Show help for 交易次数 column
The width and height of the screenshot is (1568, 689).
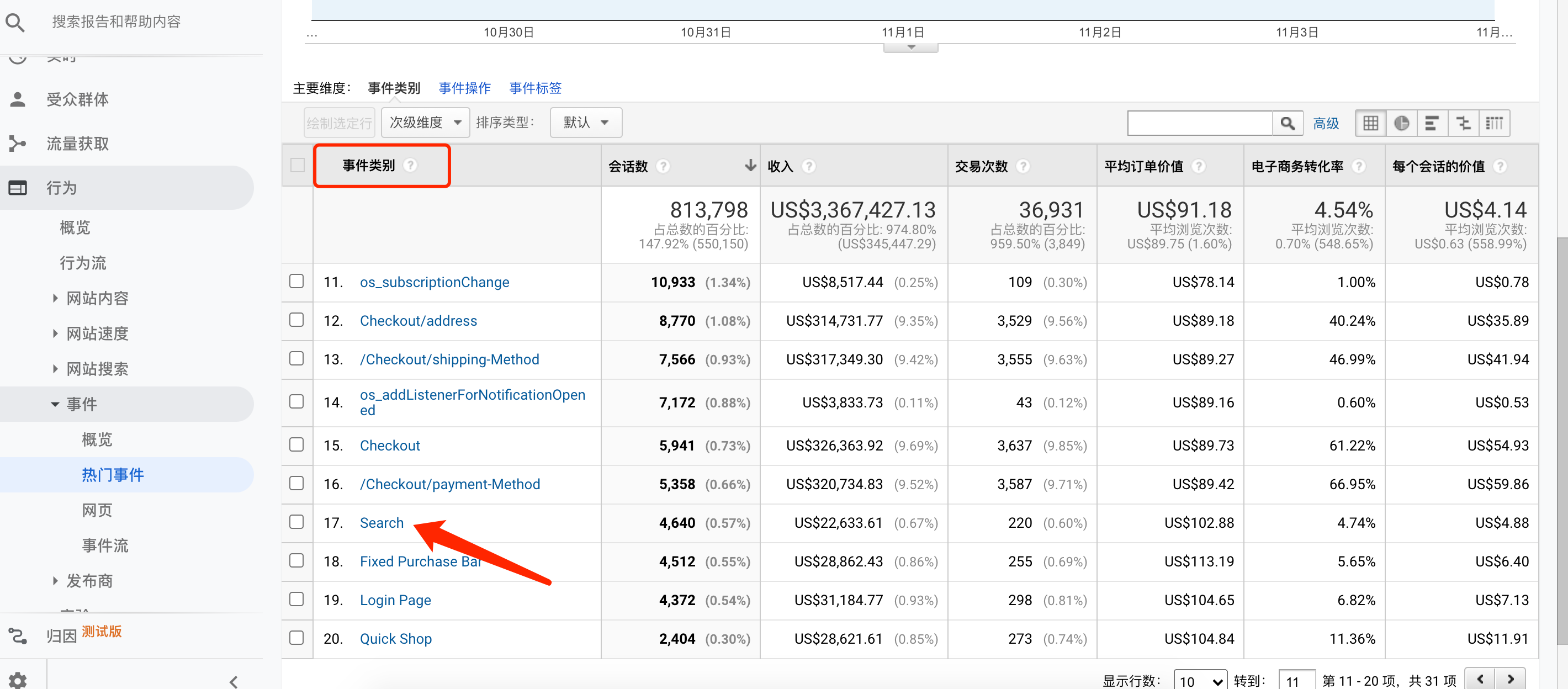[x=1023, y=166]
